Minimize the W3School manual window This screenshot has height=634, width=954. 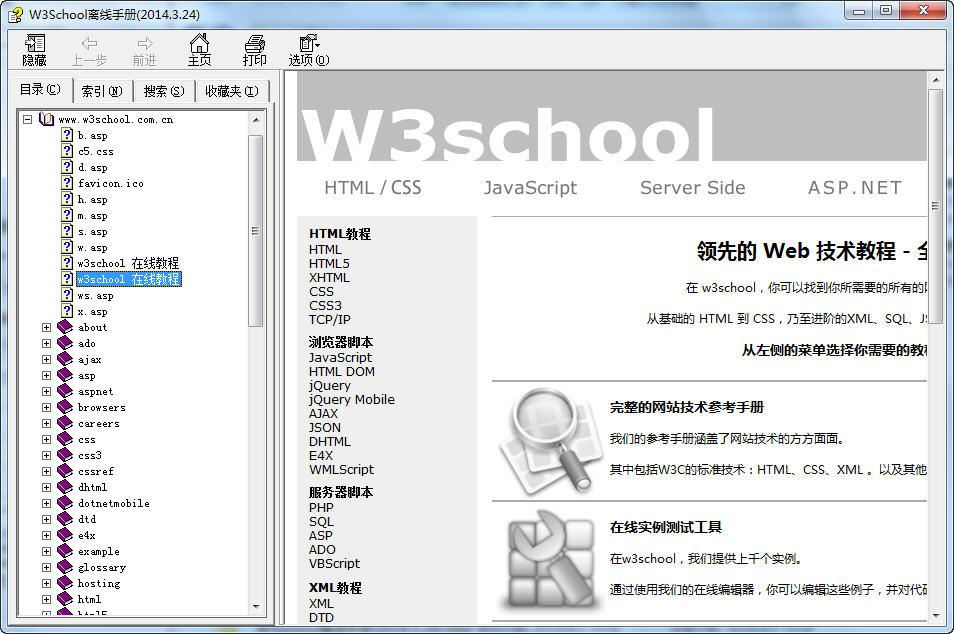point(859,11)
